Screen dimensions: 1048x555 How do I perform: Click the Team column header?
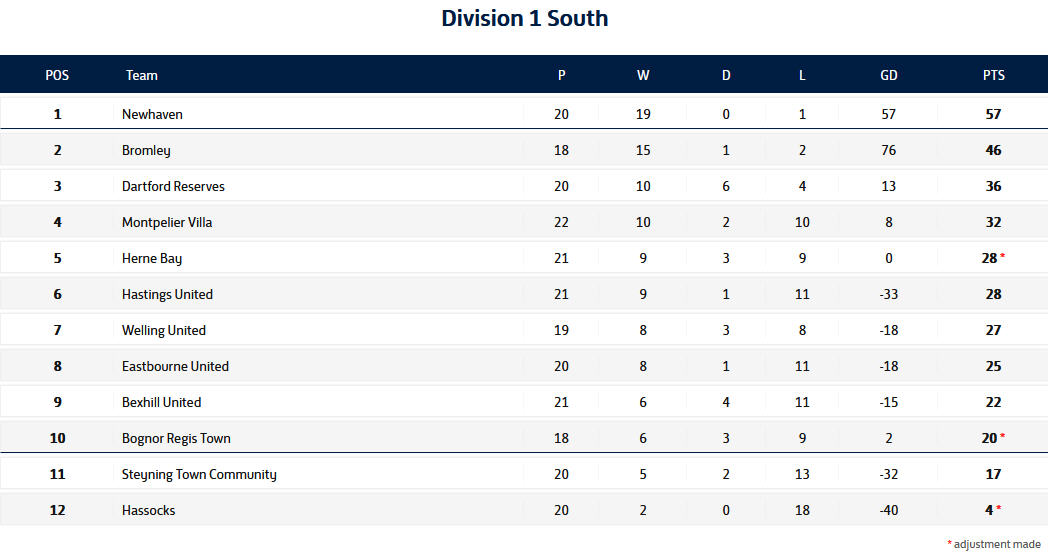coord(142,75)
